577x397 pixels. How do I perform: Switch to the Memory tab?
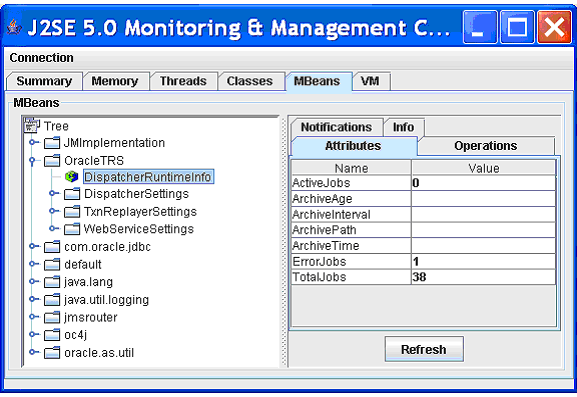115,81
